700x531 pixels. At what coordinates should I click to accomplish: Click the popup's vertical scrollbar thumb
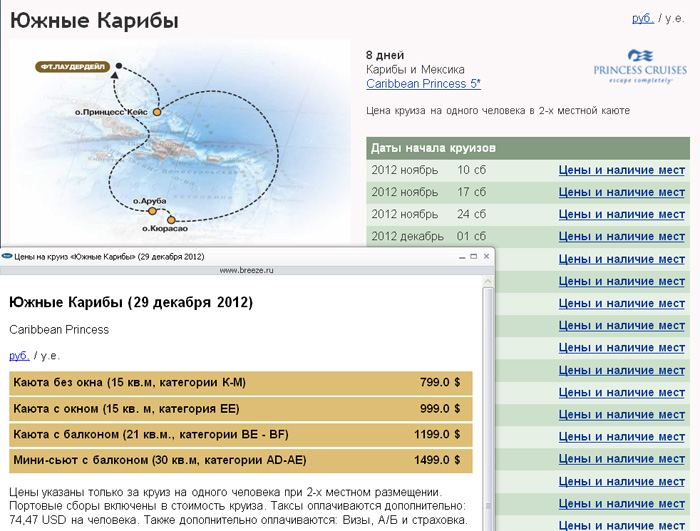tap(488, 409)
